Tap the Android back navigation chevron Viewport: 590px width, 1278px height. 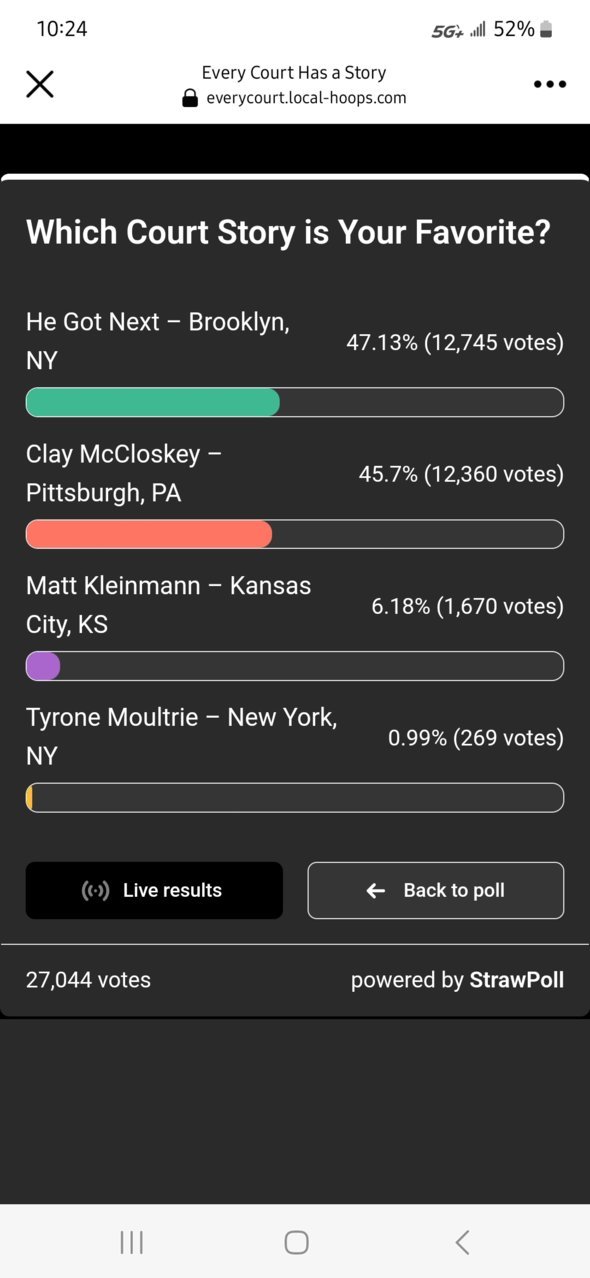[462, 1242]
